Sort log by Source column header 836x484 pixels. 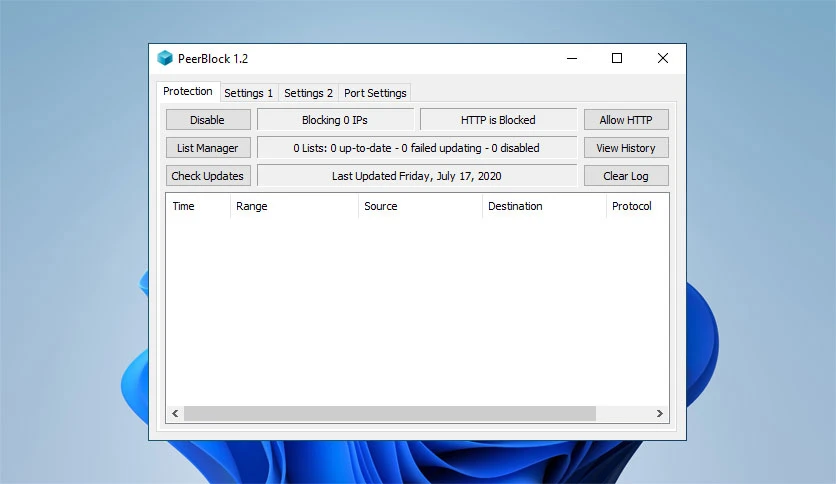[420, 206]
